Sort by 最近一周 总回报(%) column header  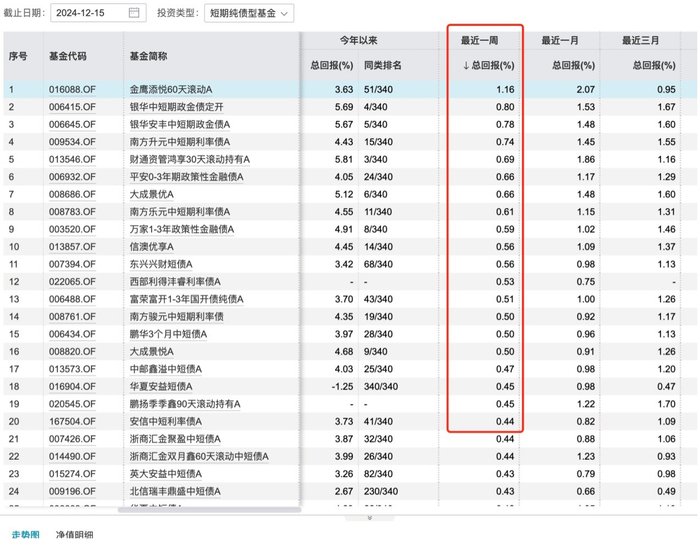[x=489, y=66]
